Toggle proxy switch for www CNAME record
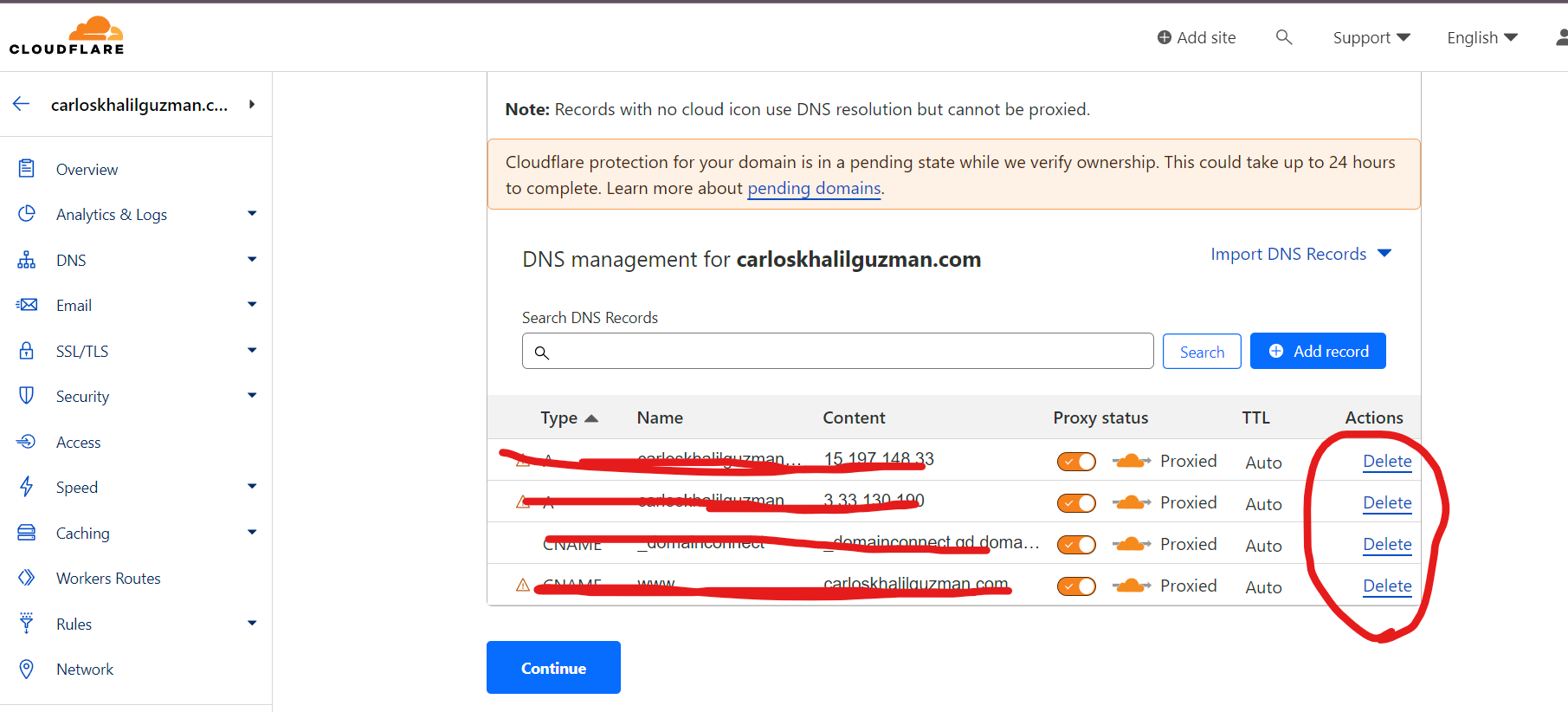Screen dimensions: 1568x712 [1076, 586]
